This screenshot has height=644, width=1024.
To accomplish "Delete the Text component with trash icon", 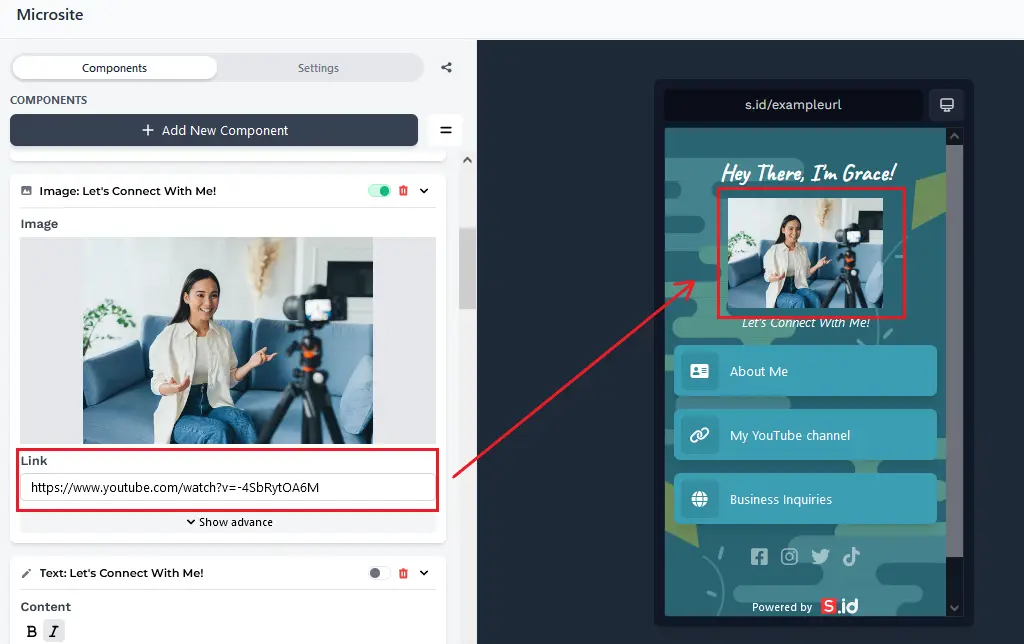I will point(404,573).
